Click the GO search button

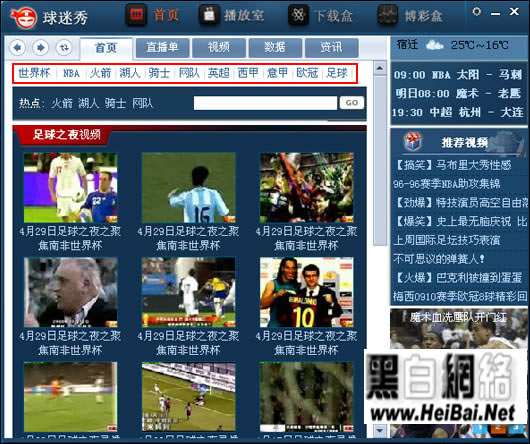(352, 103)
